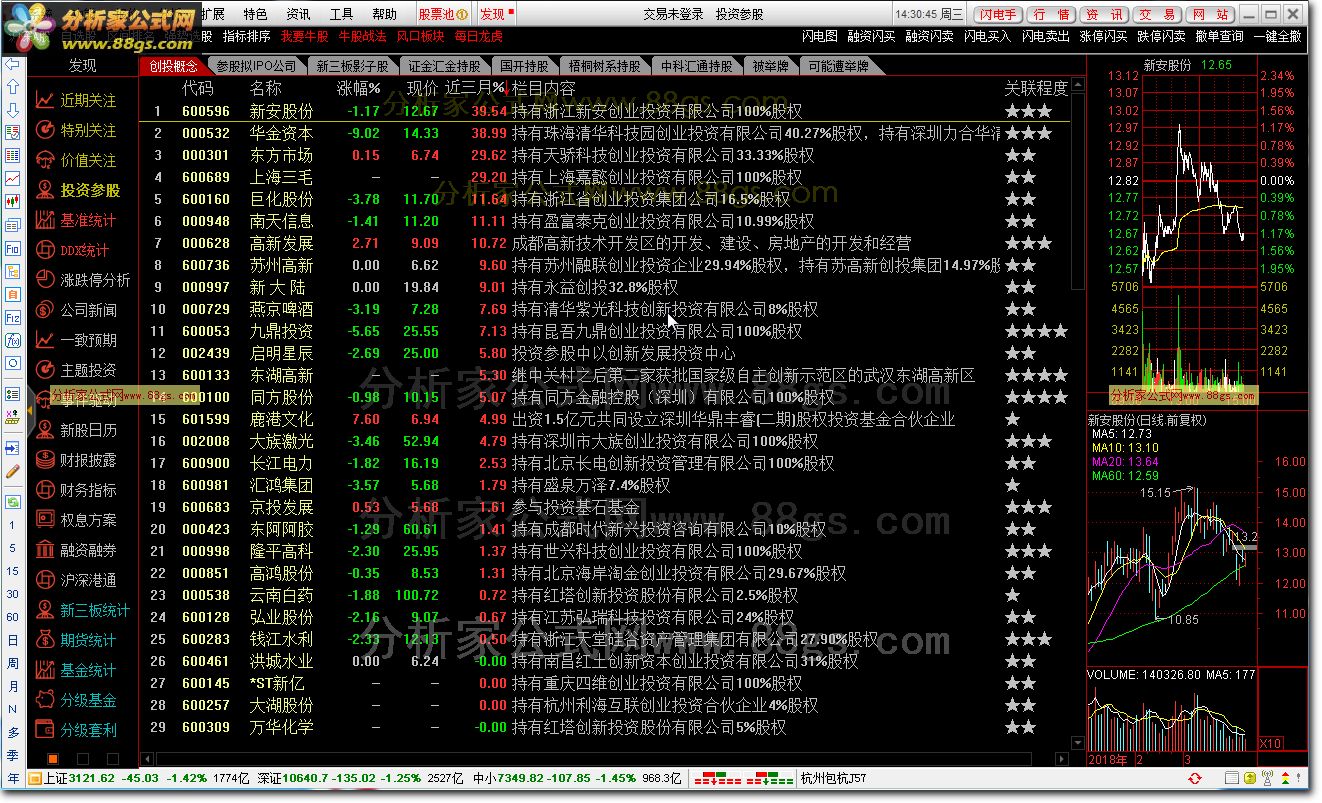Switch to 被举牌 tab
Screen dimensions: 1322x803
click(x=770, y=66)
